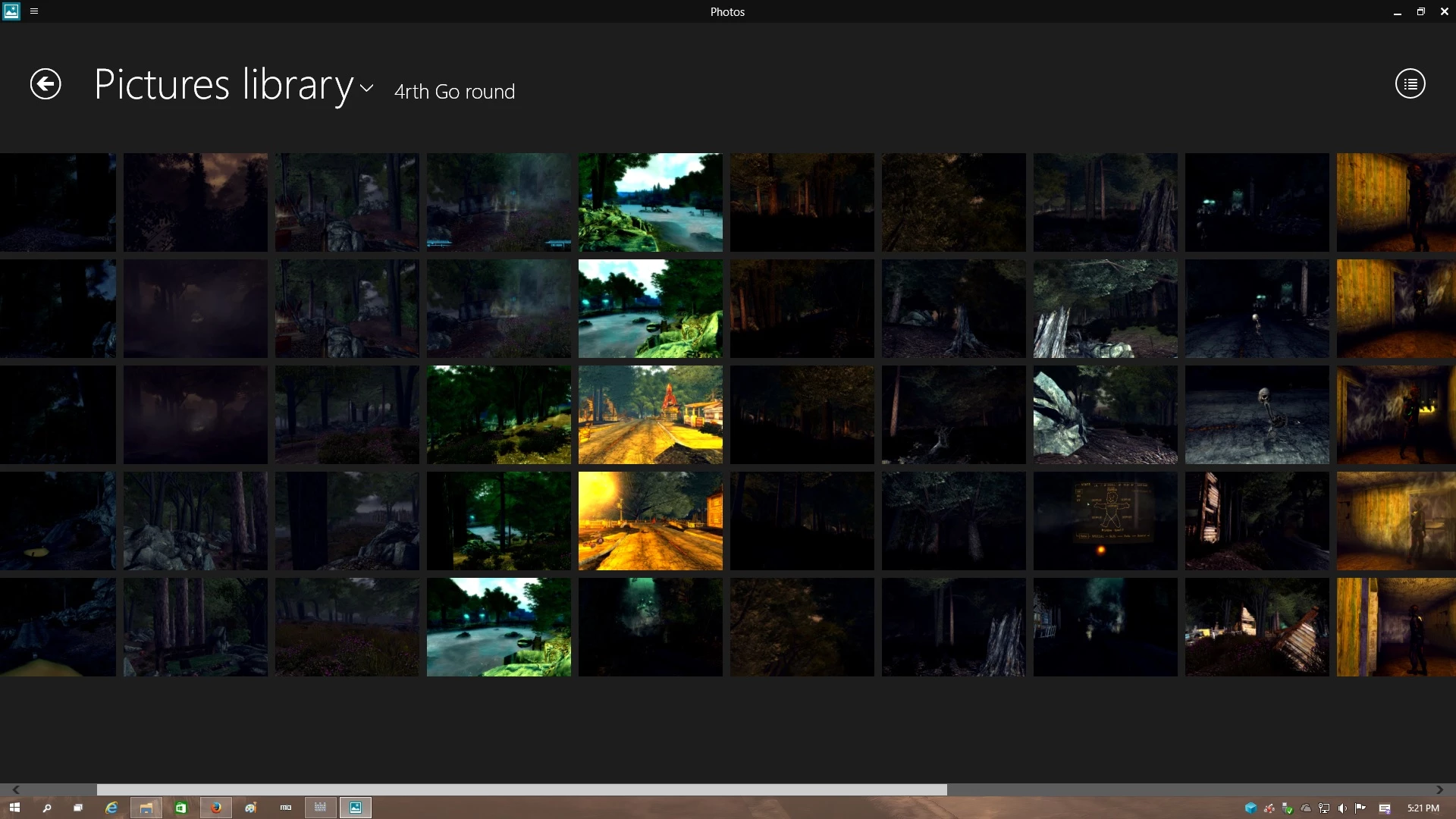
Task: Switch to Firefox in taskbar
Action: tap(216, 808)
